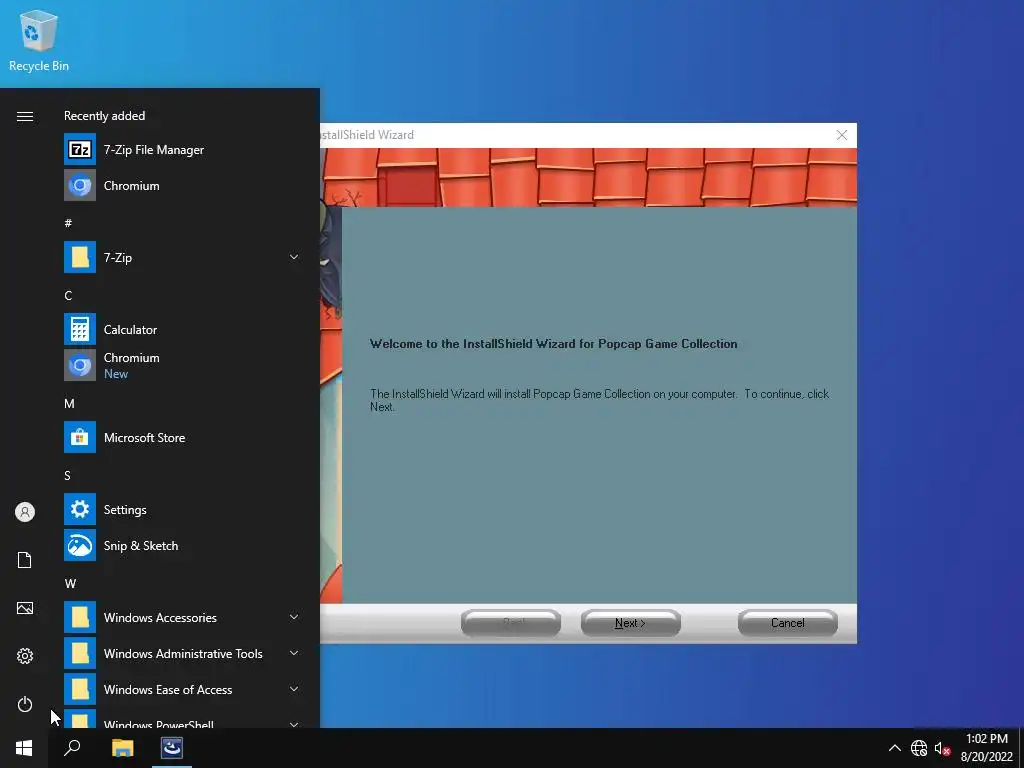Screen dimensions: 1024x768
Task: Jump to letter C header
Action: (x=68, y=295)
